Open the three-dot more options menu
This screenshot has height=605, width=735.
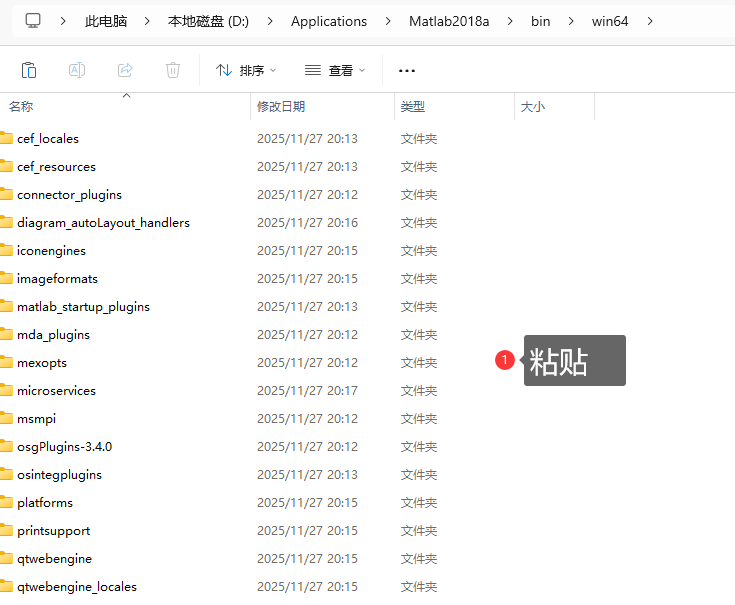tap(407, 71)
